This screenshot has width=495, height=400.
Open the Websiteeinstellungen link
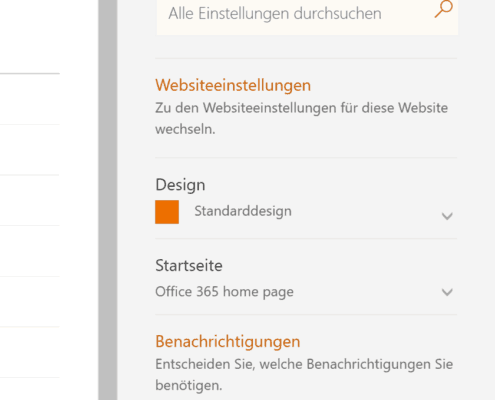point(233,85)
